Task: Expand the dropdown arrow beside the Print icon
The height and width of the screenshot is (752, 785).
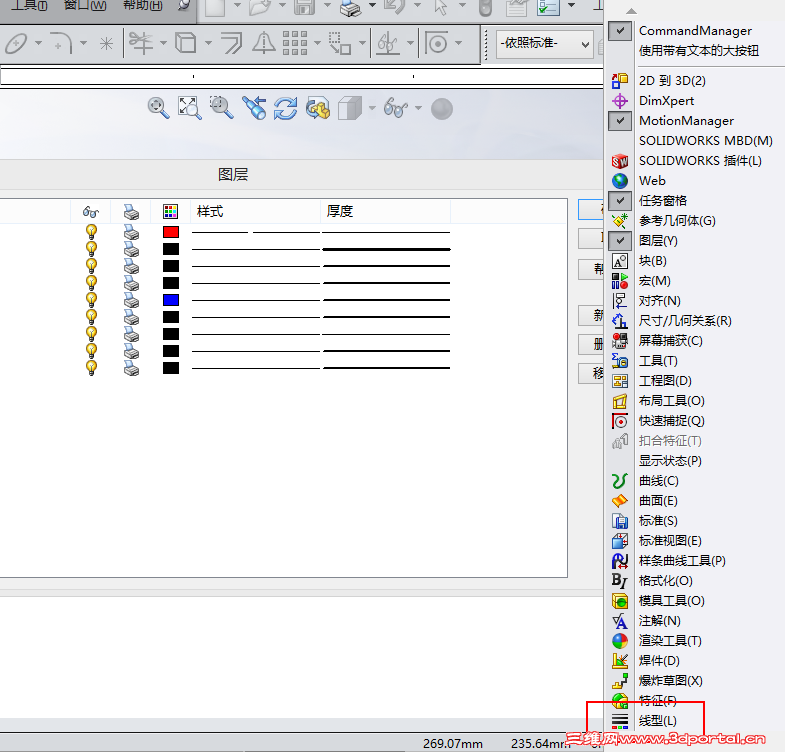Action: point(372,6)
